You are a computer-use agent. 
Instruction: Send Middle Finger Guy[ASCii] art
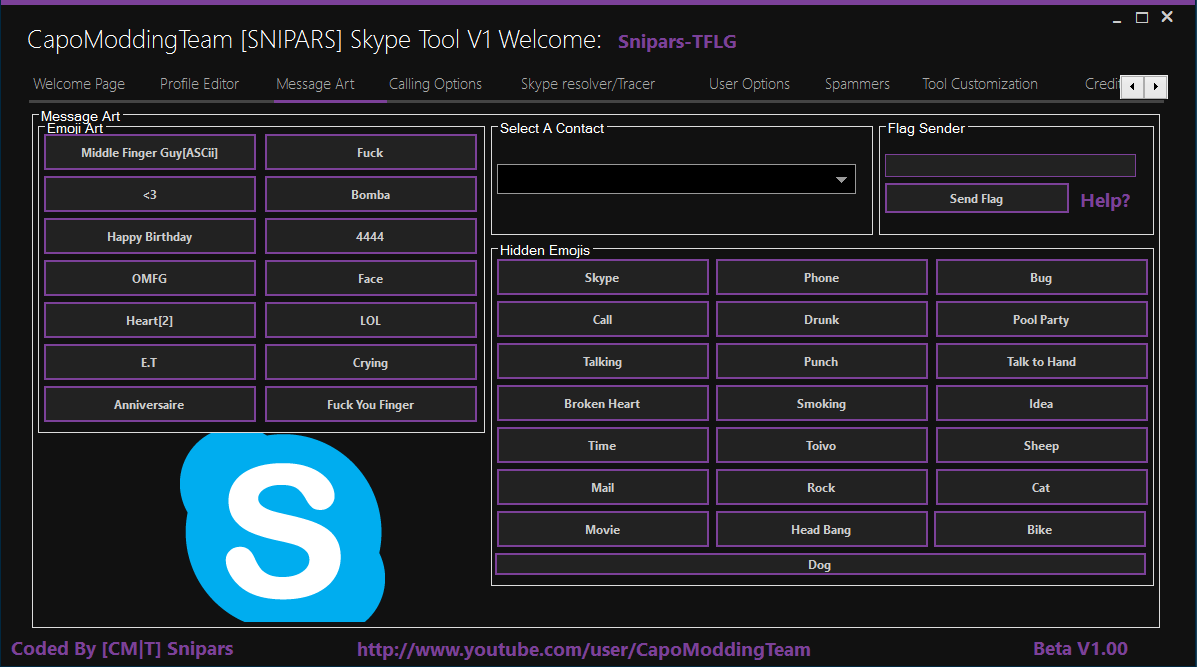click(150, 153)
